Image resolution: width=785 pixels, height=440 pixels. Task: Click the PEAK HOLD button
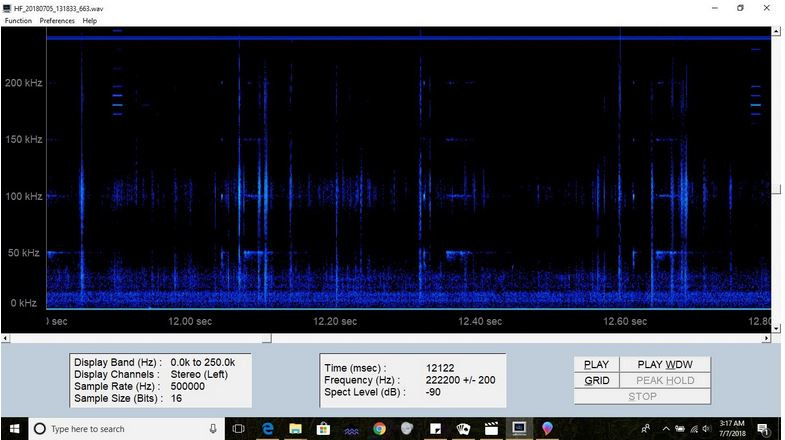[x=665, y=380]
